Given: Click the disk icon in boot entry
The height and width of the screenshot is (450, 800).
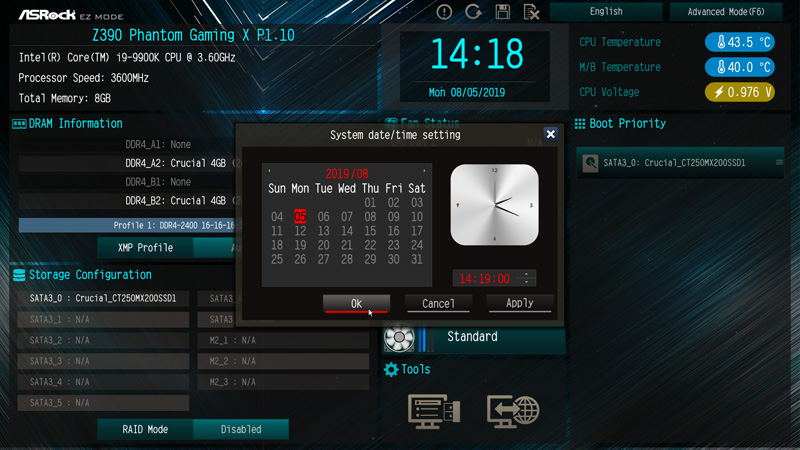Looking at the screenshot, I should [x=590, y=163].
